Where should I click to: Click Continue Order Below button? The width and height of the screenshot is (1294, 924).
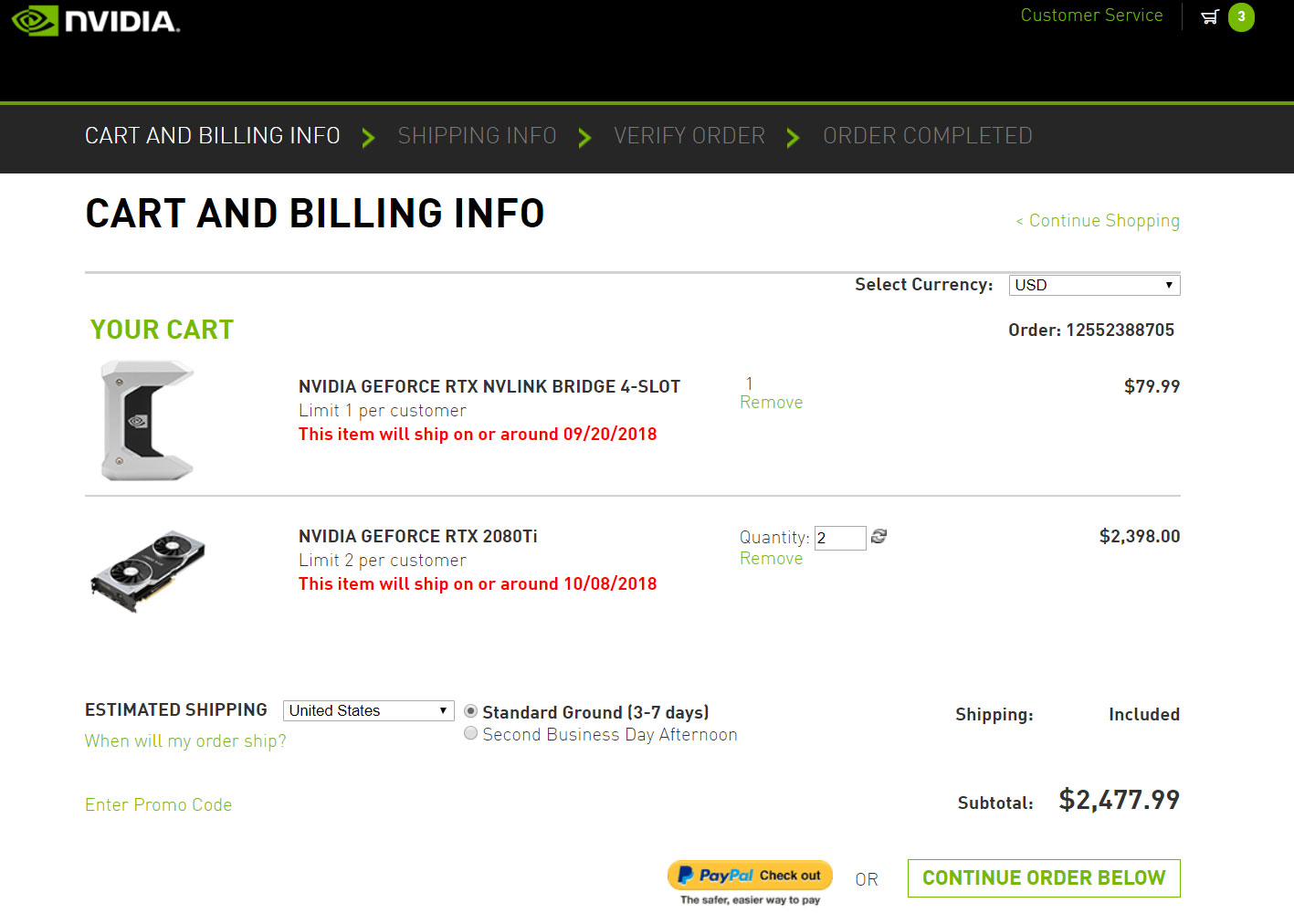click(x=1044, y=878)
